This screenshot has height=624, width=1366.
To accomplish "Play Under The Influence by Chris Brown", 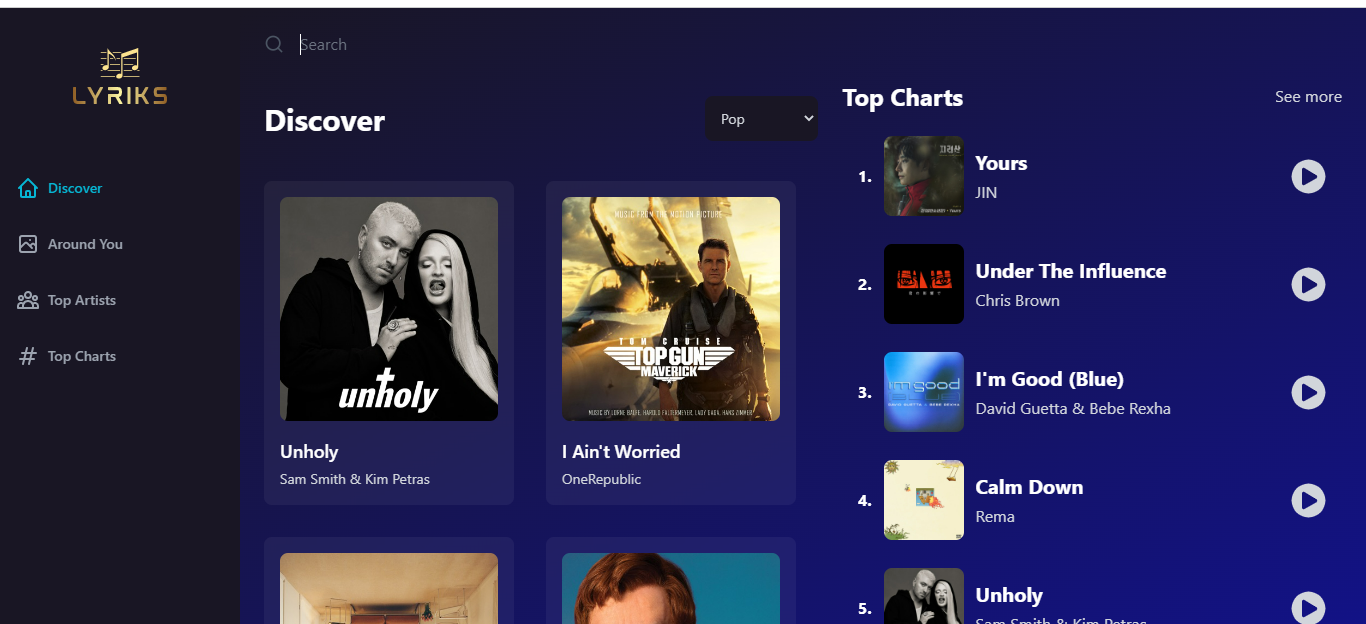I will 1308,285.
